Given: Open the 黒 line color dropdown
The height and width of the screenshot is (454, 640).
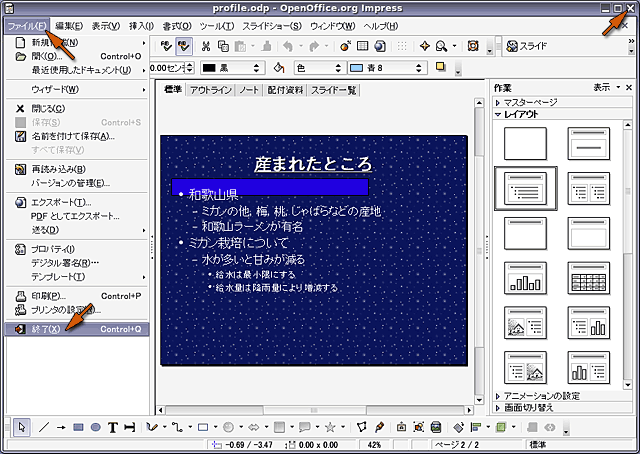Looking at the screenshot, I should 240,67.
